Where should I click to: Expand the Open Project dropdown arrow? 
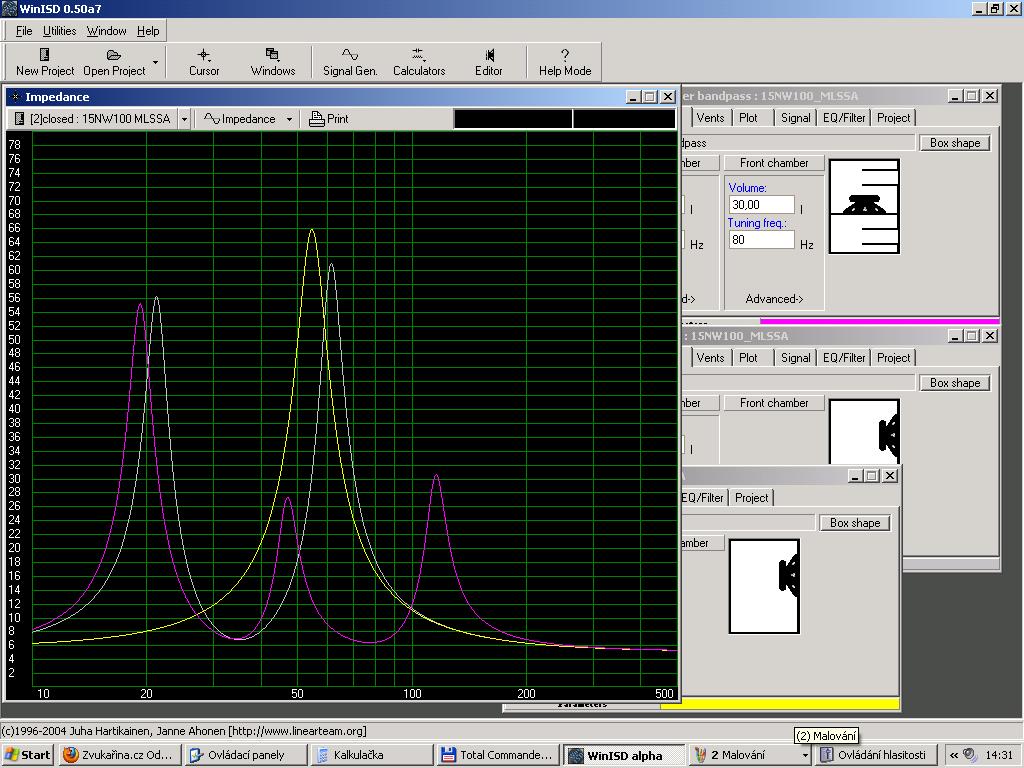point(155,62)
